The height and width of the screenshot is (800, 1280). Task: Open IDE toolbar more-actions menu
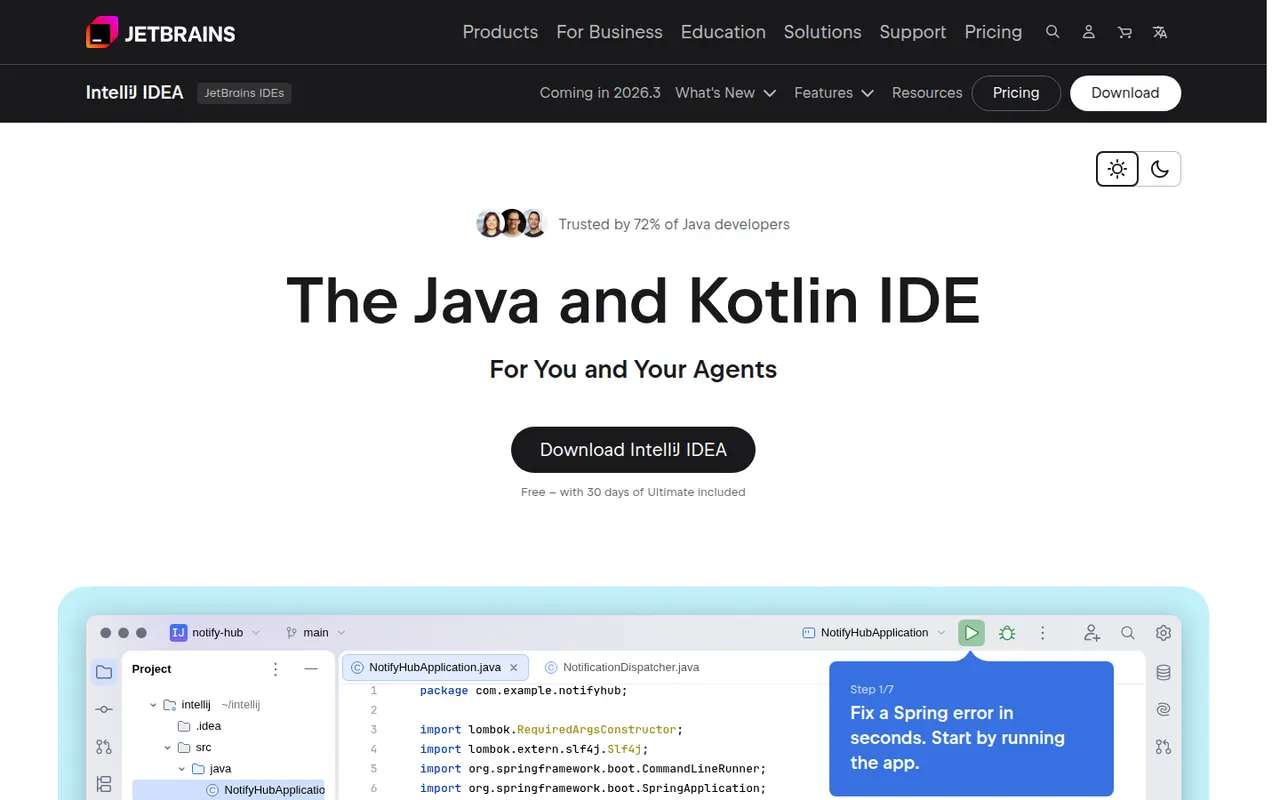coord(1043,633)
